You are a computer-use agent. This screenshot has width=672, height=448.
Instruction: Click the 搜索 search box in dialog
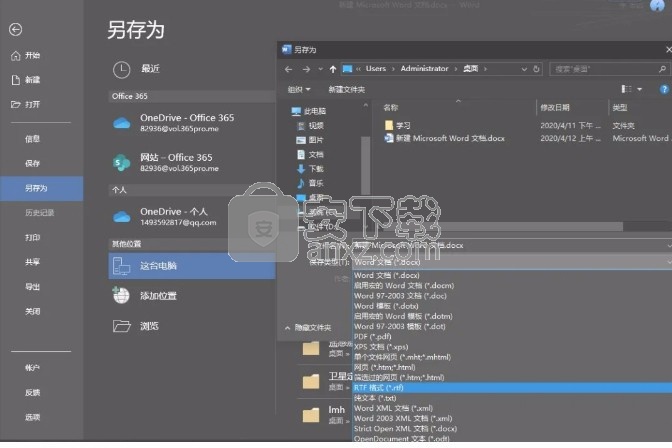click(x=609, y=69)
